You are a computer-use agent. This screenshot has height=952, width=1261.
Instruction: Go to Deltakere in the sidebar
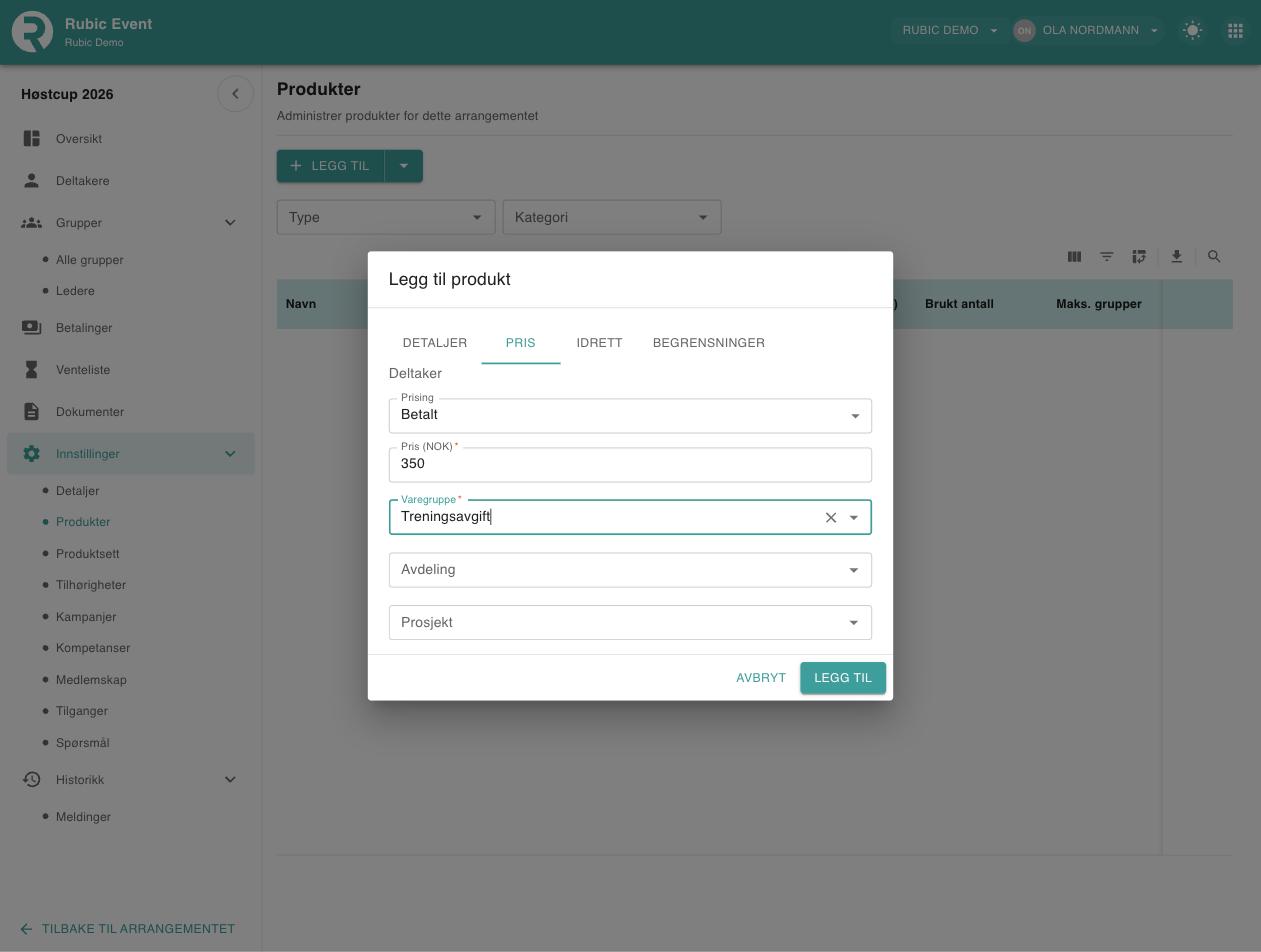point(130,181)
